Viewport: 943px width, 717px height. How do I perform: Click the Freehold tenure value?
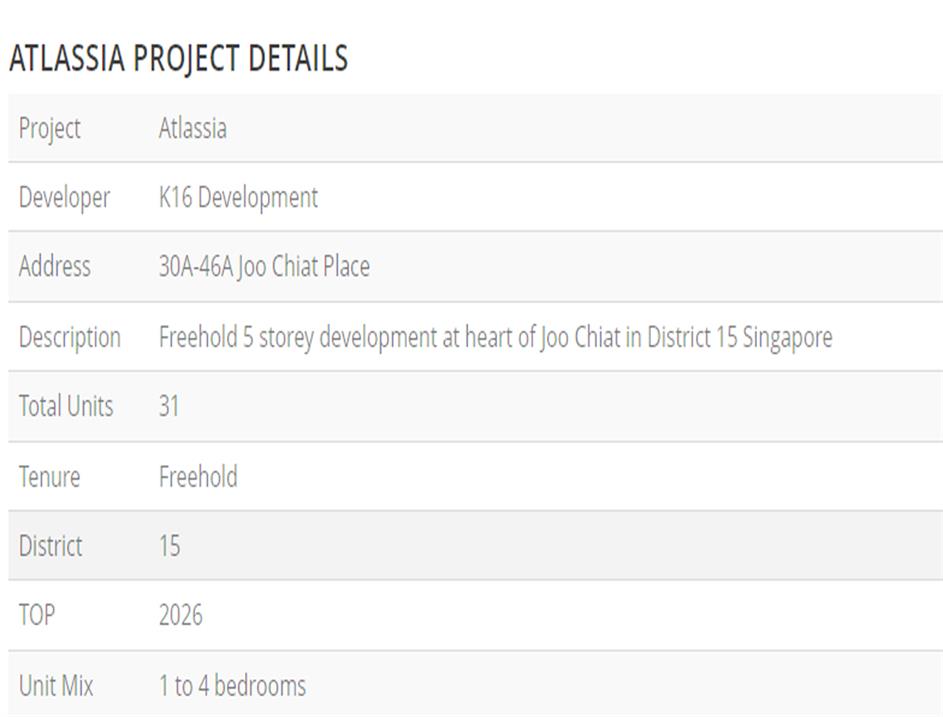(198, 476)
